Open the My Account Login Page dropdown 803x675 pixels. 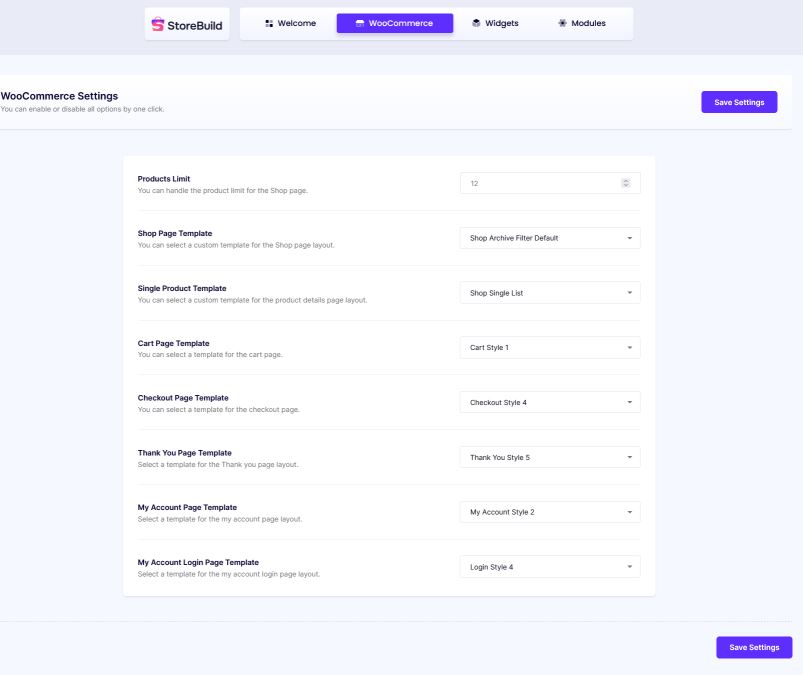pos(549,567)
